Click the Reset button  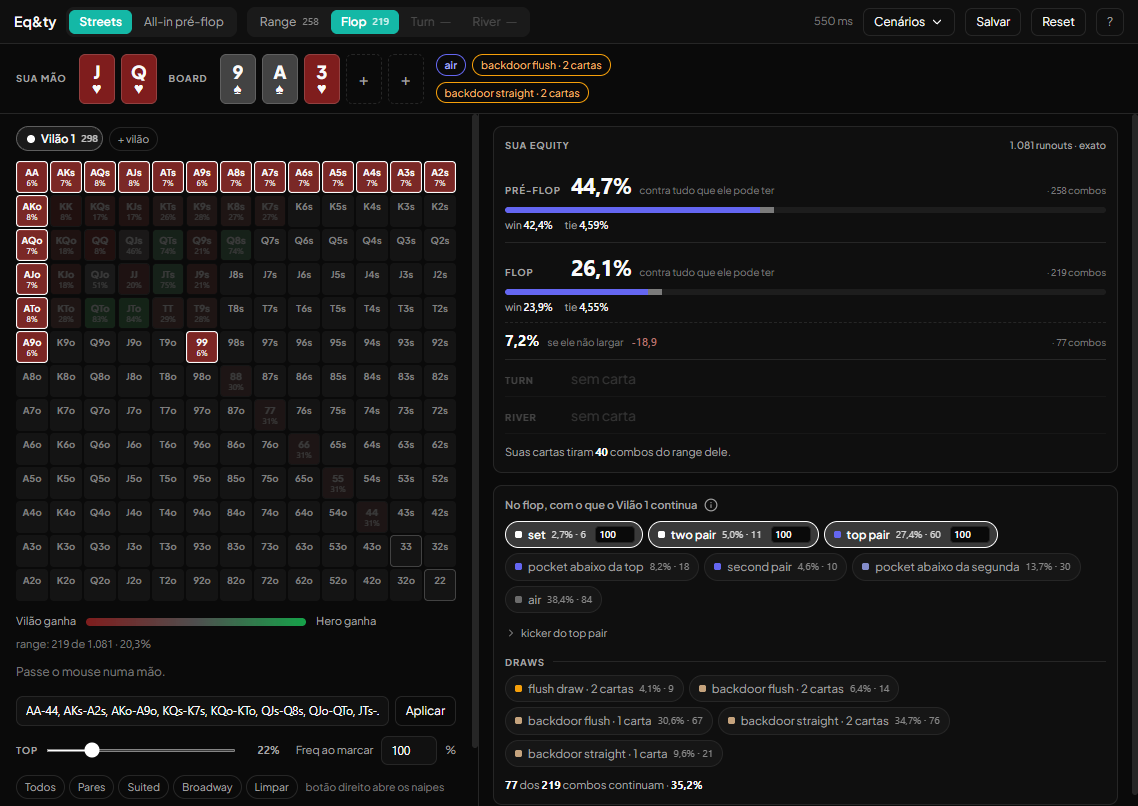click(x=1058, y=22)
